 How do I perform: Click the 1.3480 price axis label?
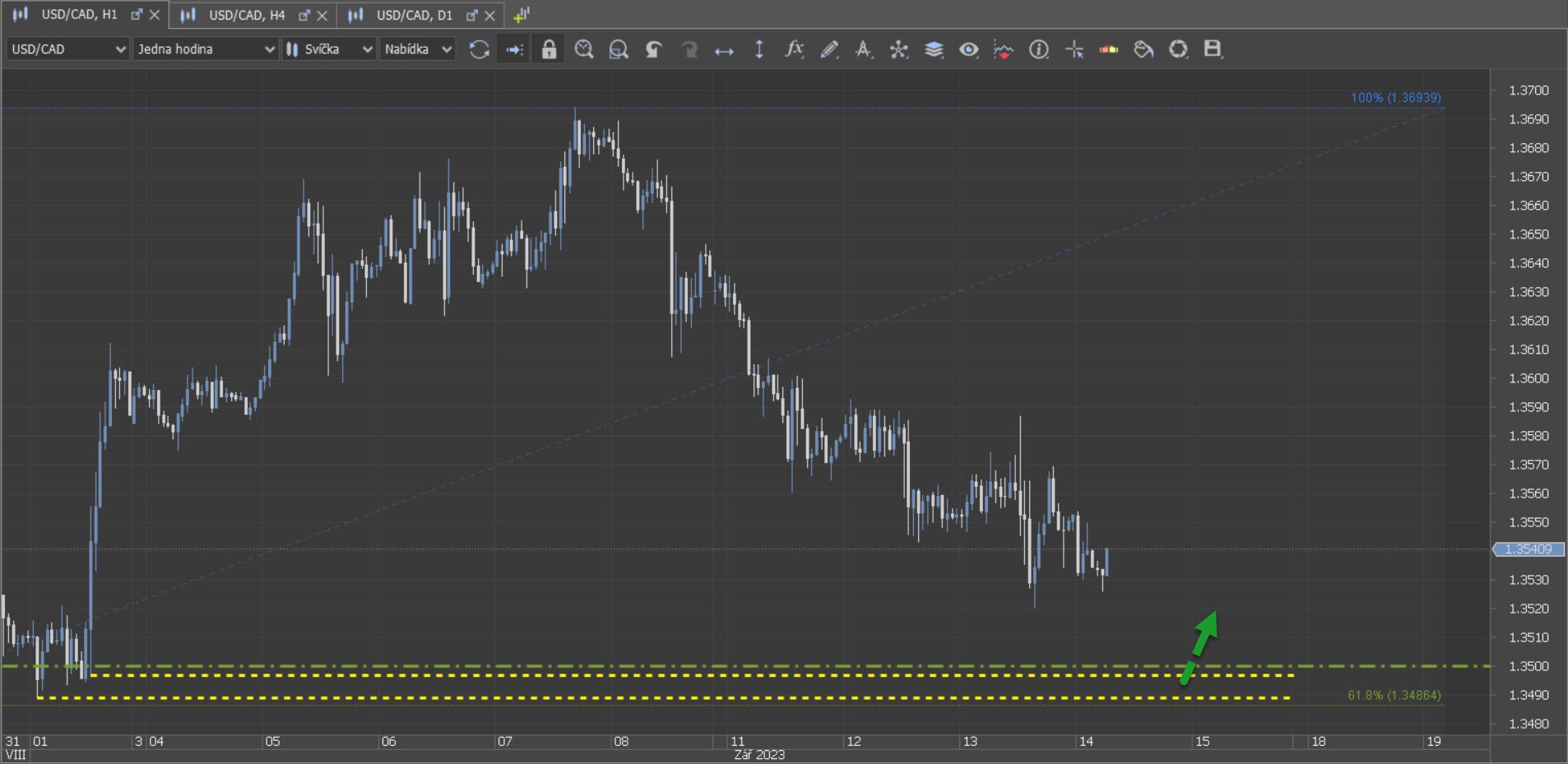[1529, 724]
